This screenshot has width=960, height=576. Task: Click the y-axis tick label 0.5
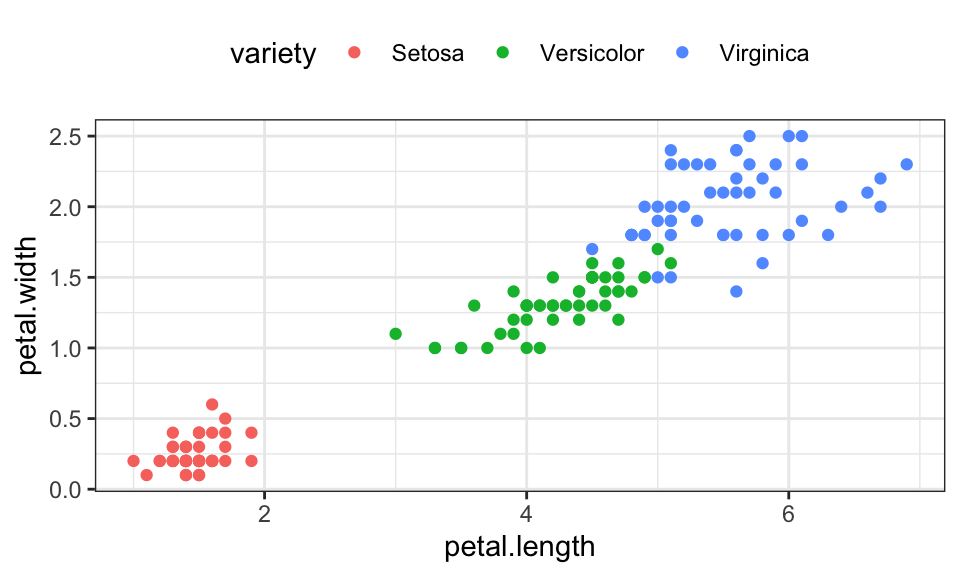point(67,419)
